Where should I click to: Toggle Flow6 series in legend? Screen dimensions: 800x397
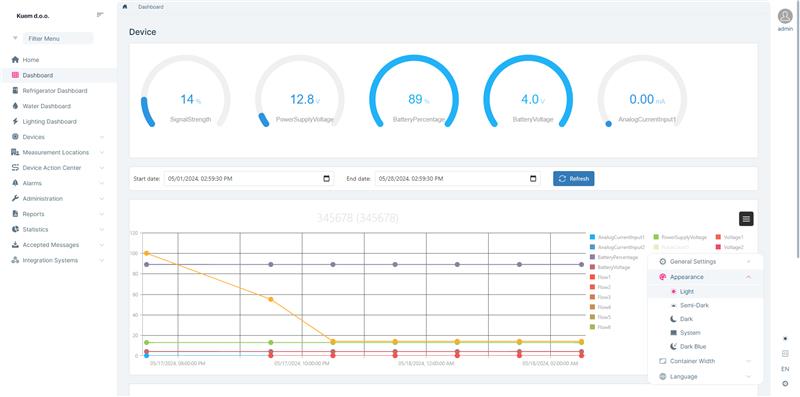601,327
